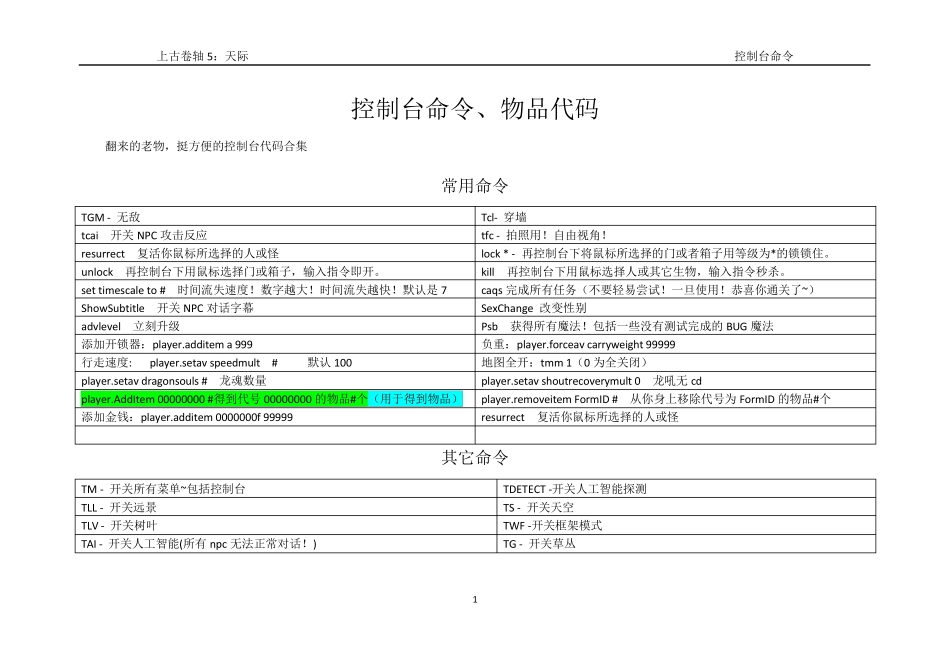Click the main title 控制台命令、物品代码
Screen dimensions: 950x672
coord(475,109)
